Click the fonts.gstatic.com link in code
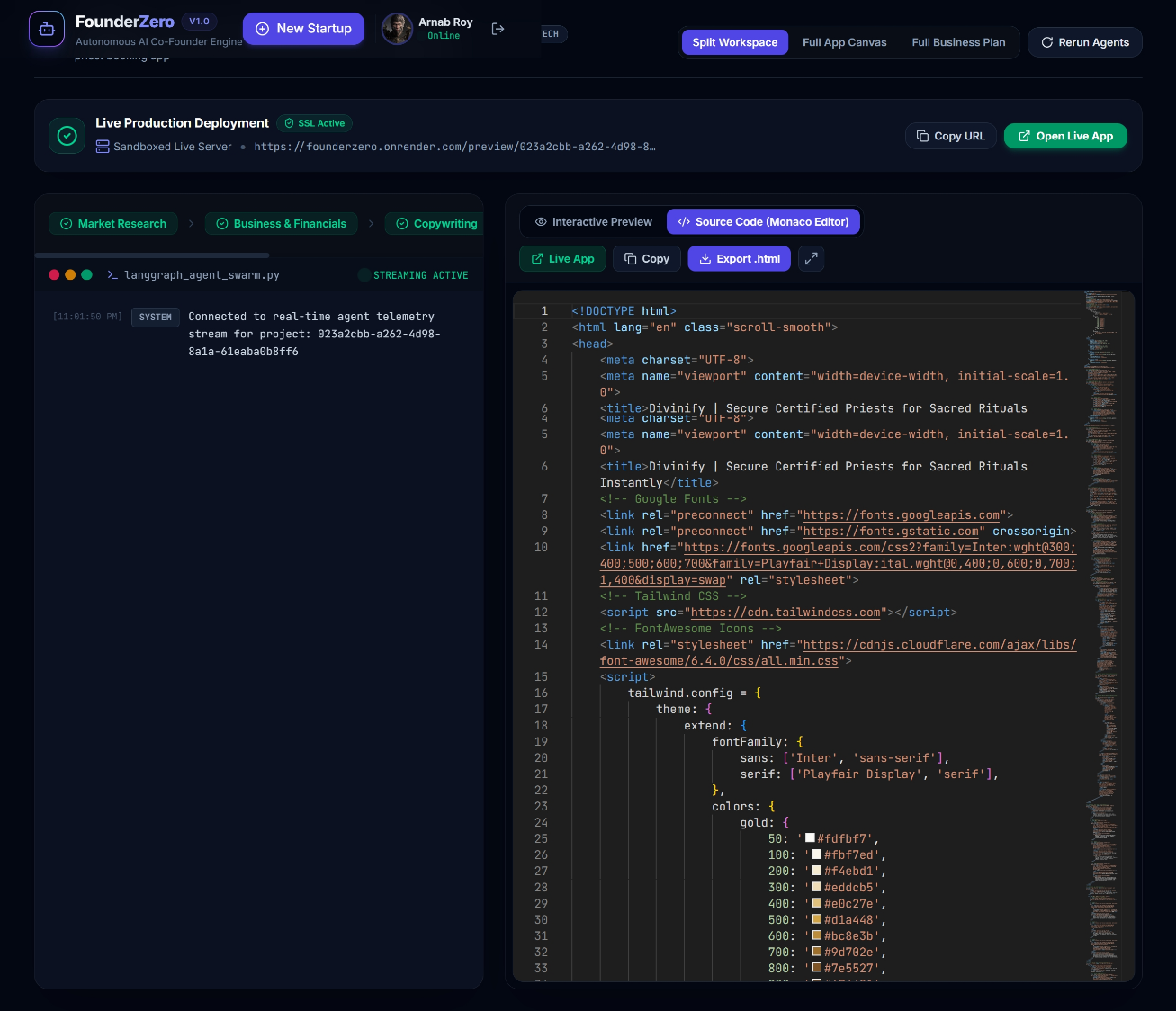 (x=891, y=532)
